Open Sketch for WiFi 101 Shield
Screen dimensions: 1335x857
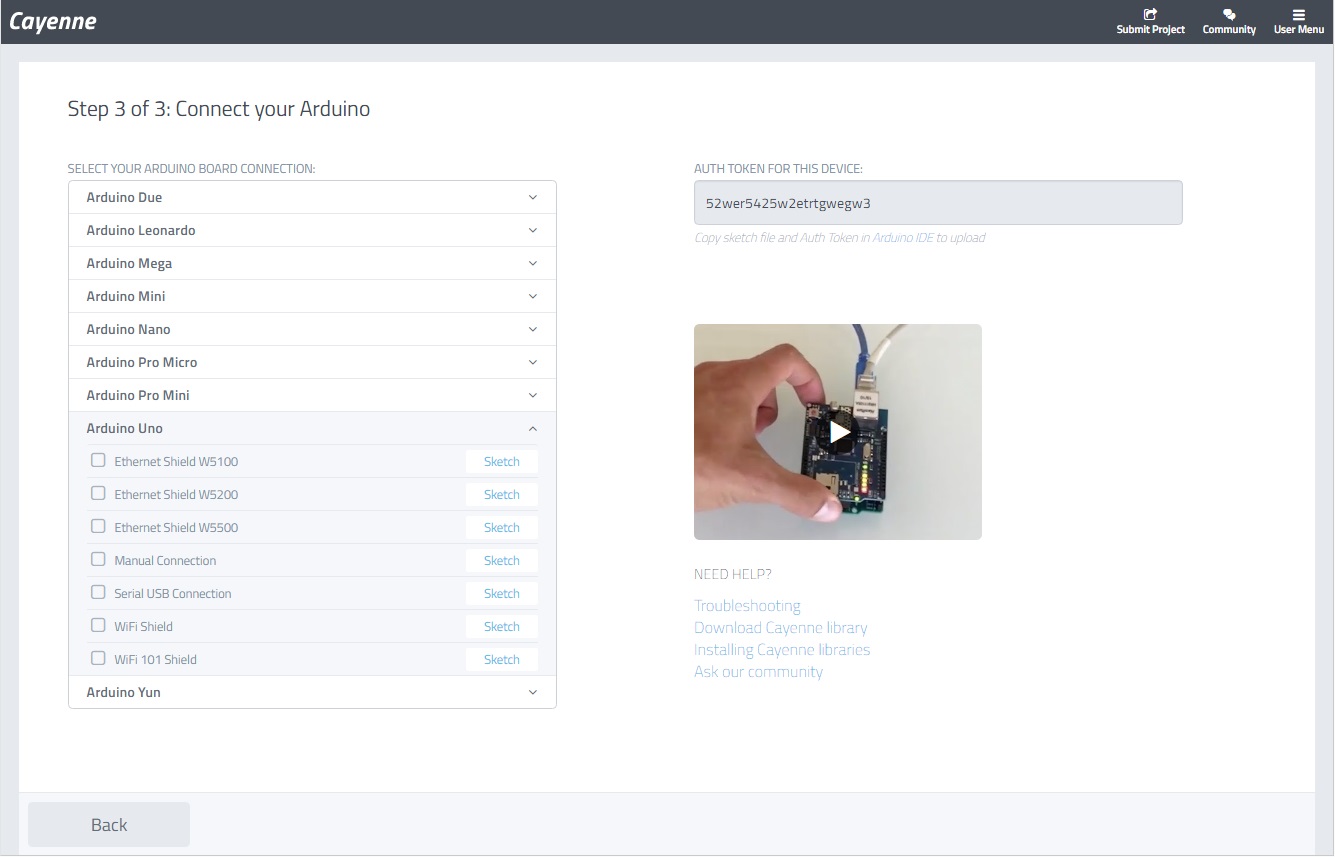[502, 659]
